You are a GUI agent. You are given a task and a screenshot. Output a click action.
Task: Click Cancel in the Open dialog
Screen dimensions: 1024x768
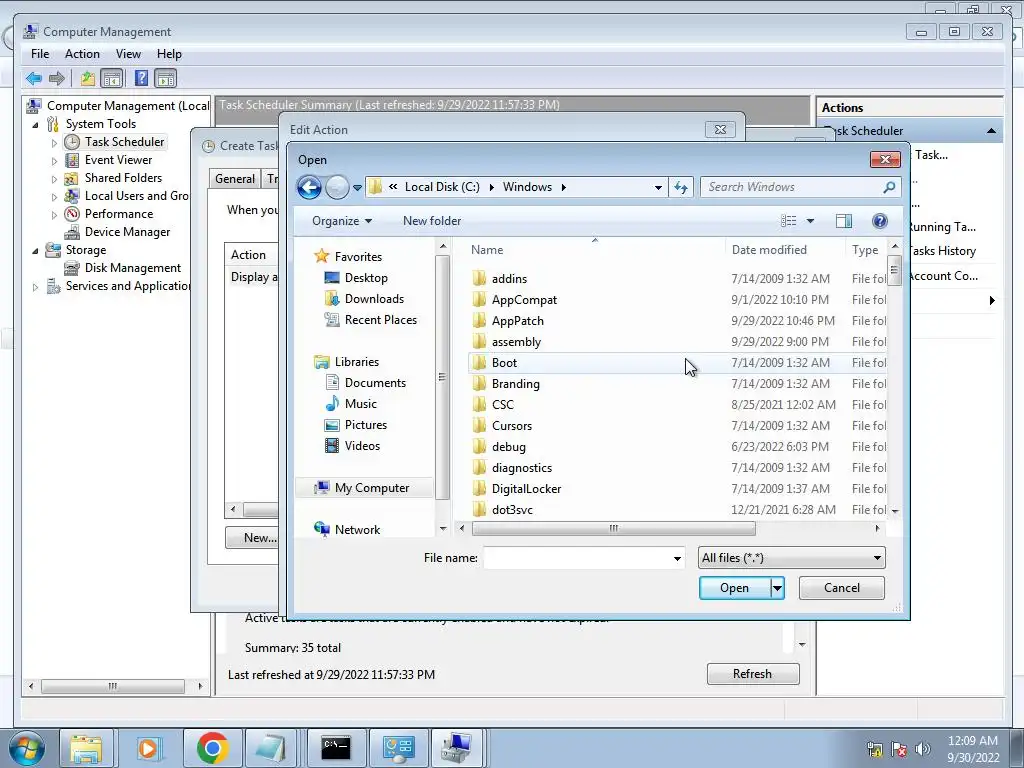point(842,588)
